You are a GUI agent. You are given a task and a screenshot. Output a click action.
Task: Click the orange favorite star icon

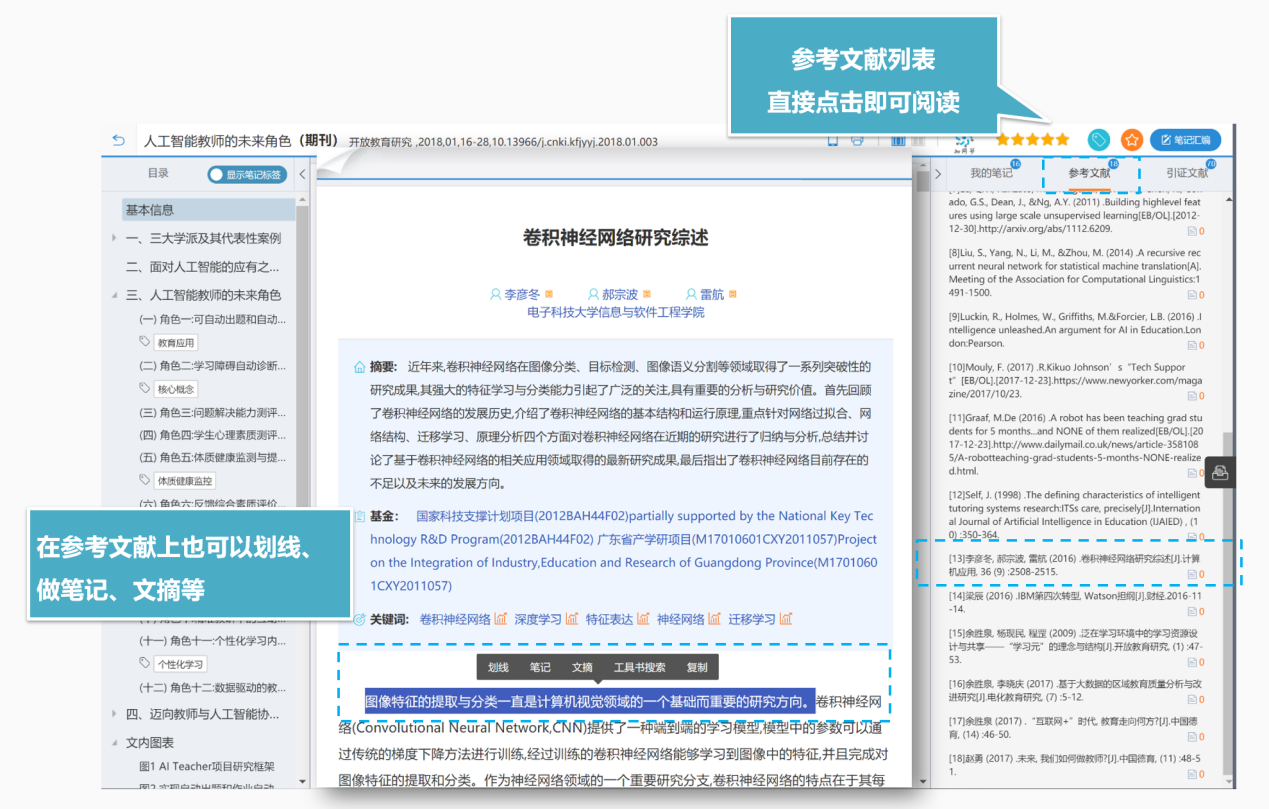(1131, 140)
